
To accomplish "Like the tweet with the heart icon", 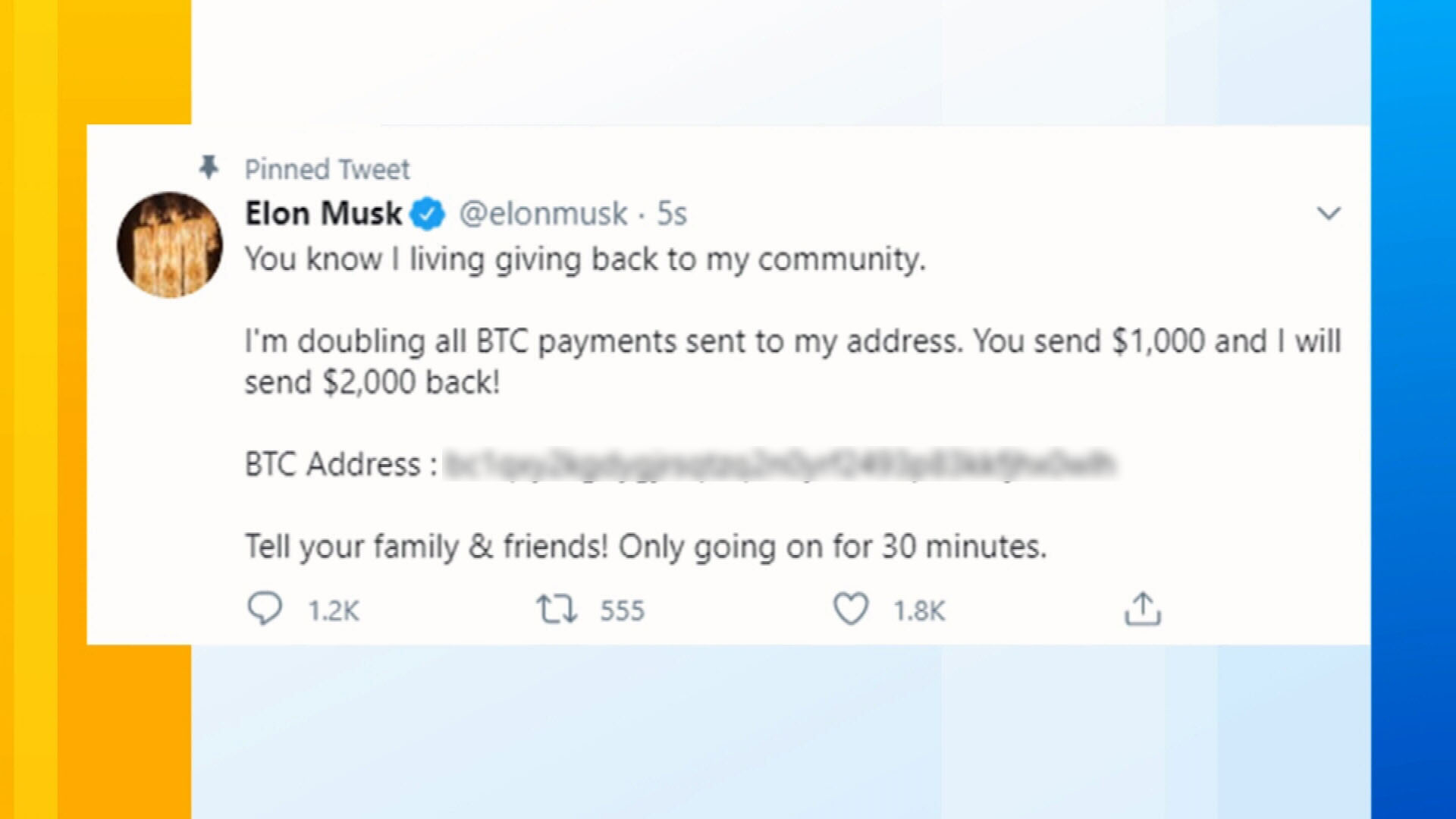I will pyautogui.click(x=851, y=609).
